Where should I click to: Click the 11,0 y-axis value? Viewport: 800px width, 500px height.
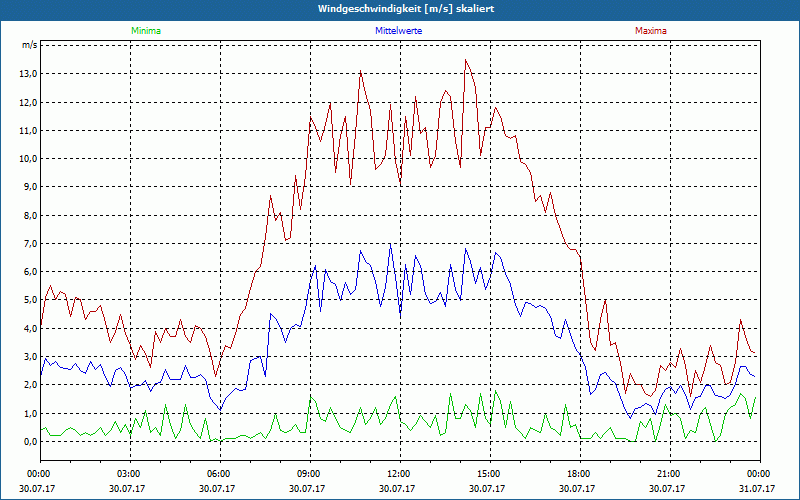point(30,131)
